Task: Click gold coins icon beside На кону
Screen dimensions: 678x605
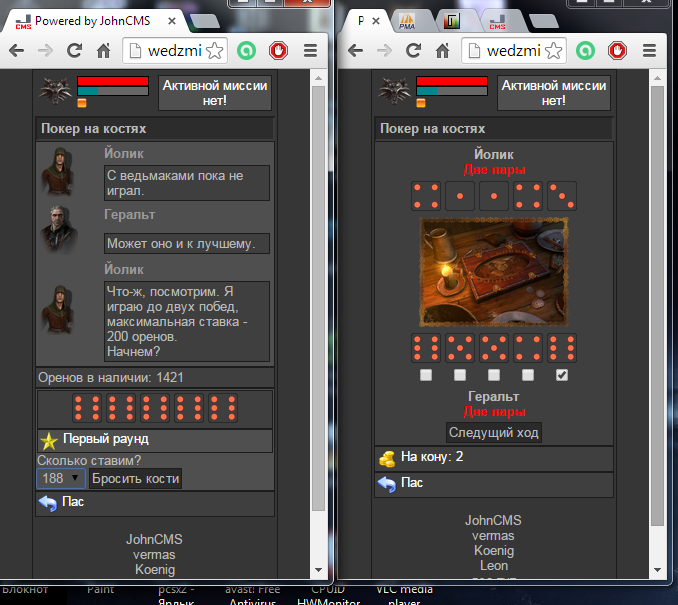Action: tap(387, 458)
